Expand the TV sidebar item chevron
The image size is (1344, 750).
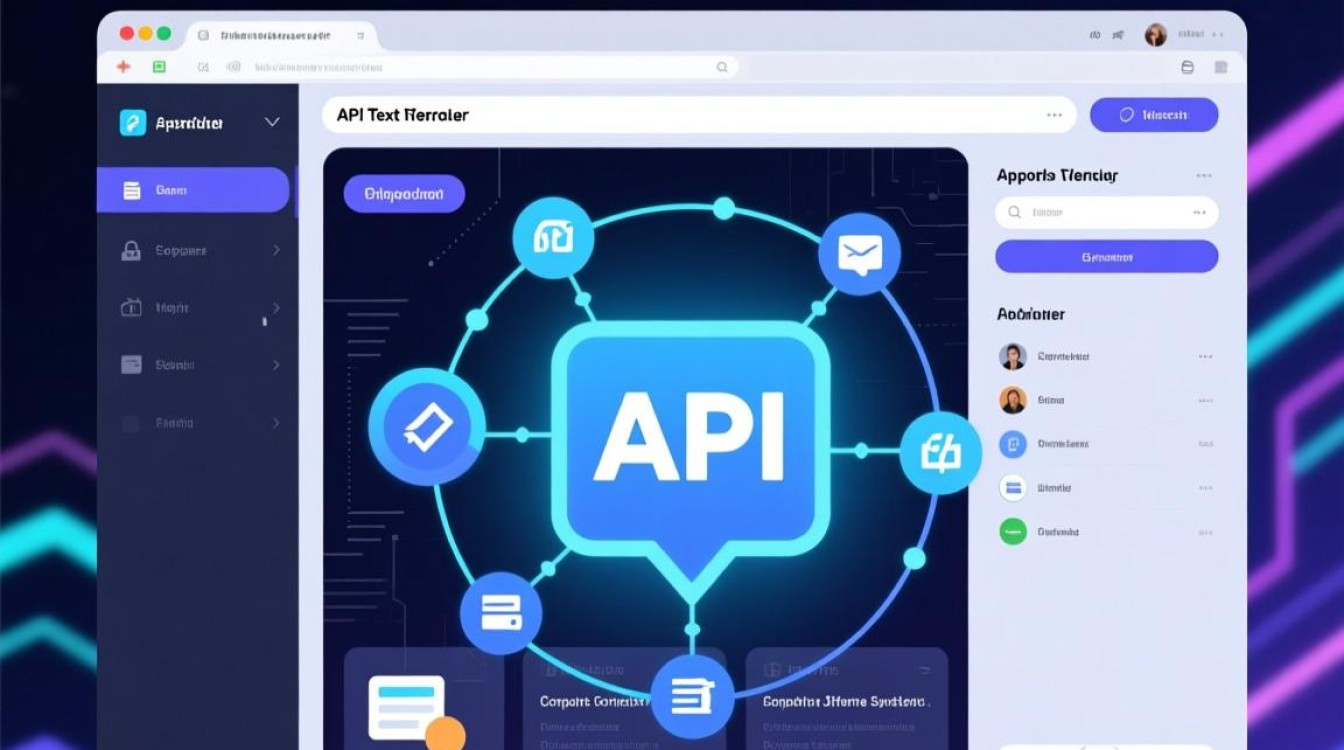pyautogui.click(x=276, y=308)
